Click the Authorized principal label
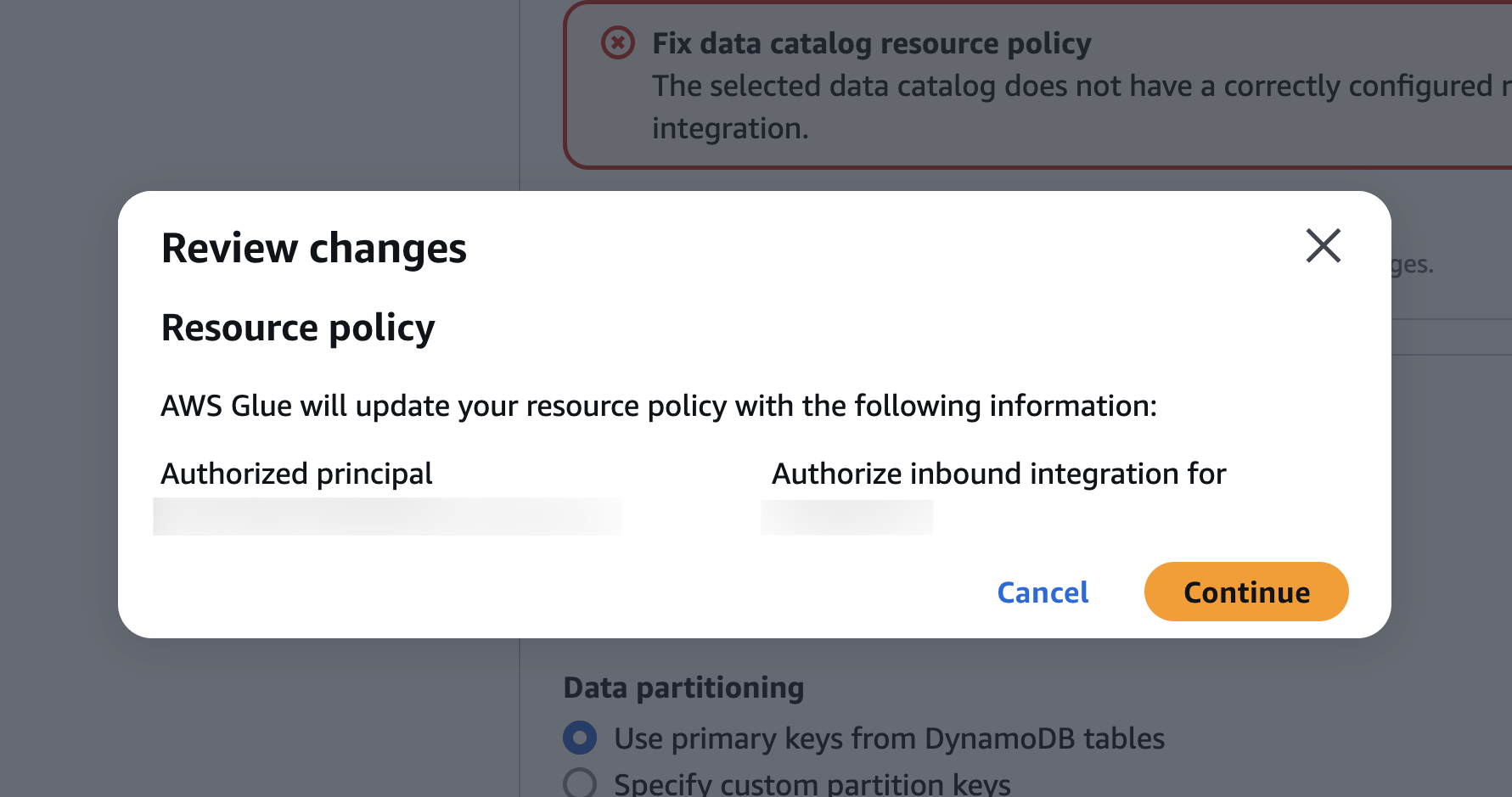1512x797 pixels. [296, 474]
